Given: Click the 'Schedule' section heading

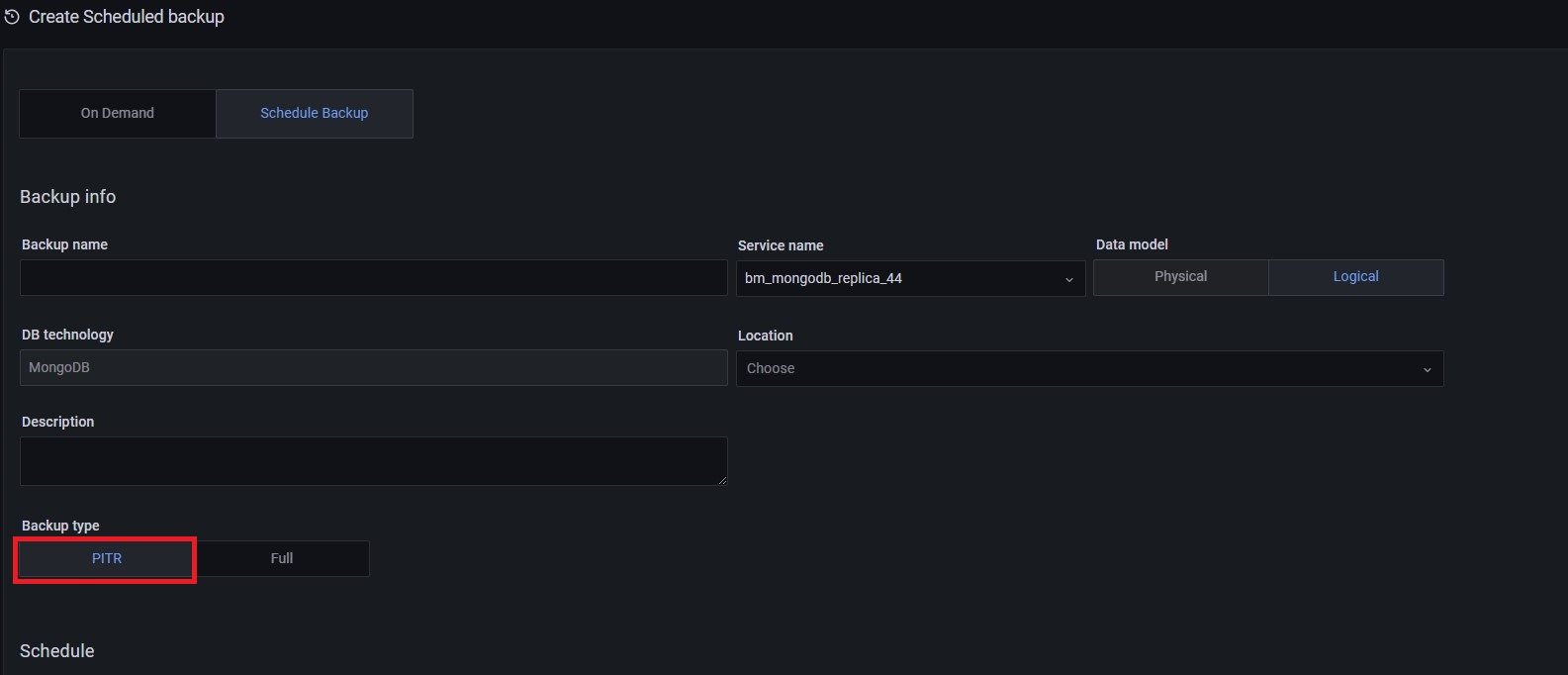Looking at the screenshot, I should pyautogui.click(x=57, y=651).
